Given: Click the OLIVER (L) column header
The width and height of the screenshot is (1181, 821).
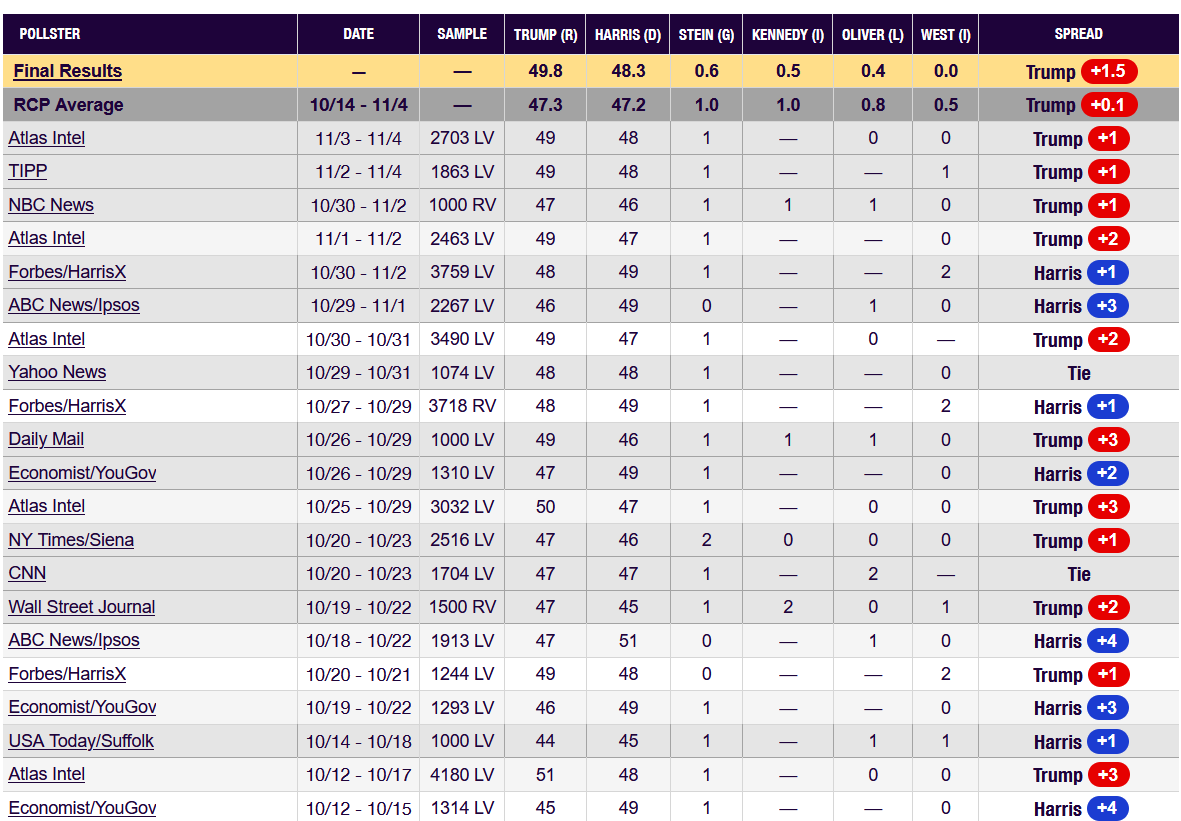Looking at the screenshot, I should (x=872, y=35).
